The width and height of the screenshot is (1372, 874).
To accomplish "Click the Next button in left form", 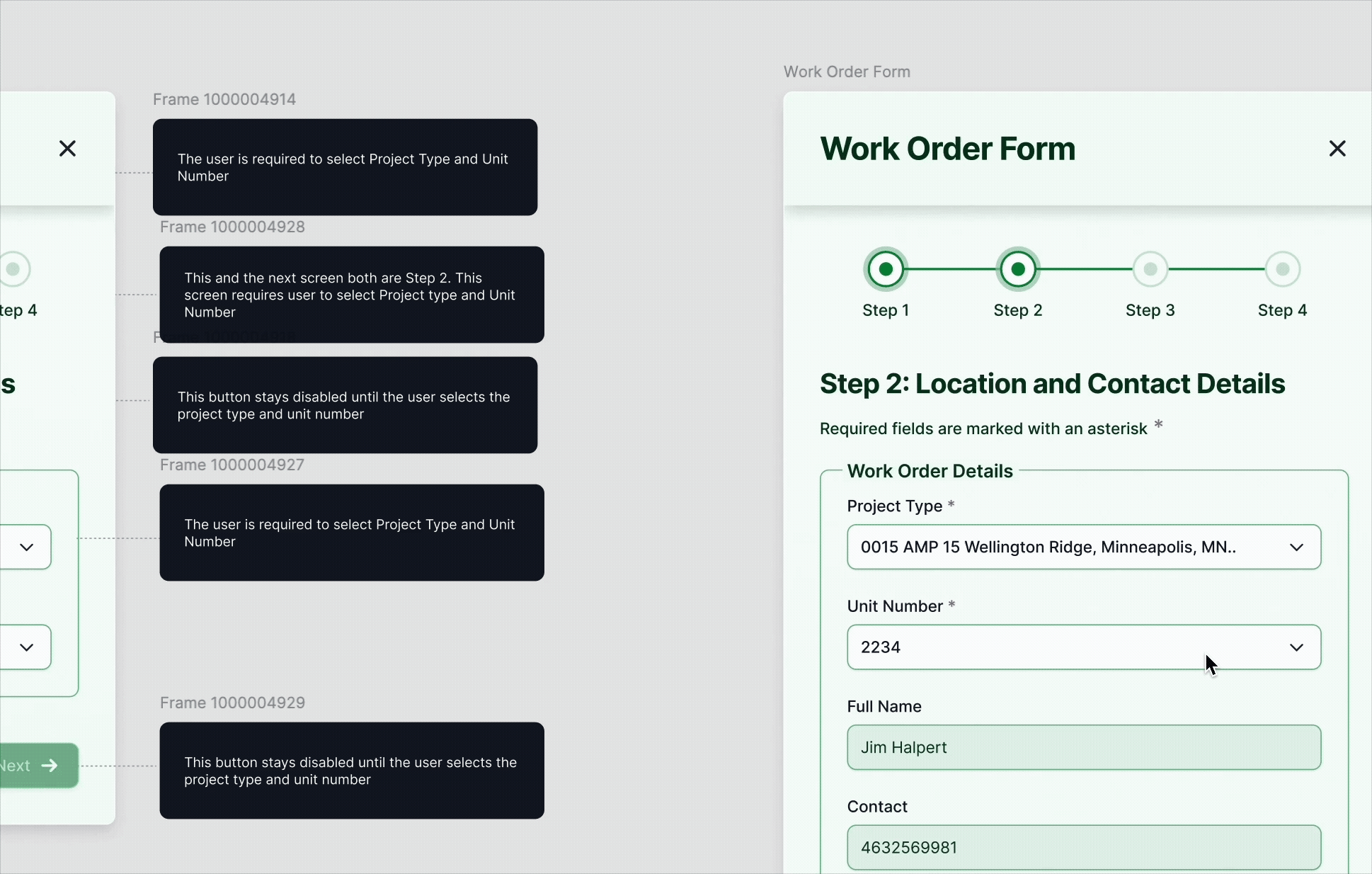I will [x=39, y=766].
